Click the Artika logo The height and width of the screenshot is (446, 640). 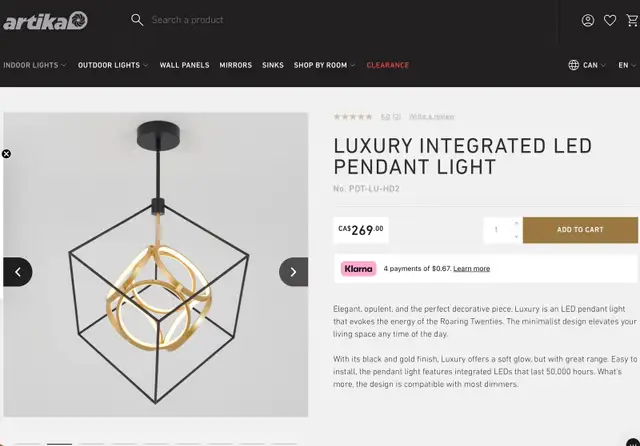click(x=45, y=20)
